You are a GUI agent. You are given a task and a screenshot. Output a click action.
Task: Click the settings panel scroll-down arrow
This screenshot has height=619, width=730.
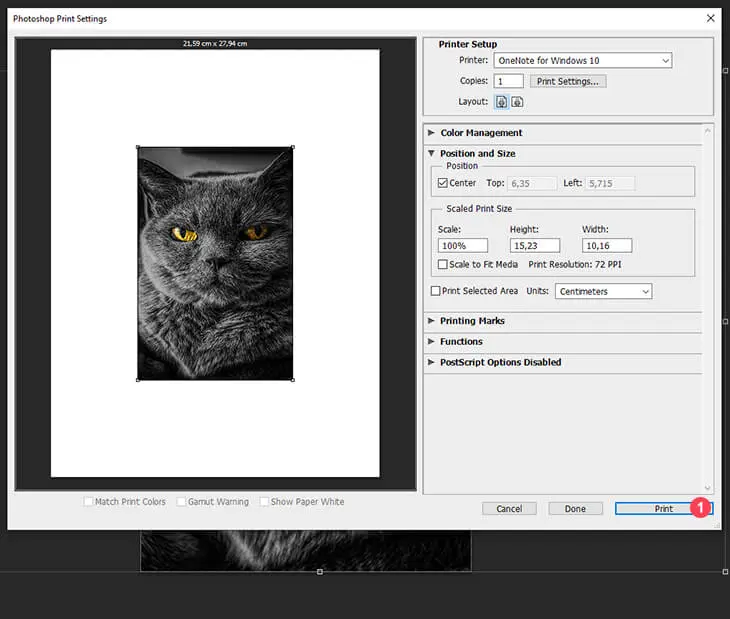coord(708,488)
